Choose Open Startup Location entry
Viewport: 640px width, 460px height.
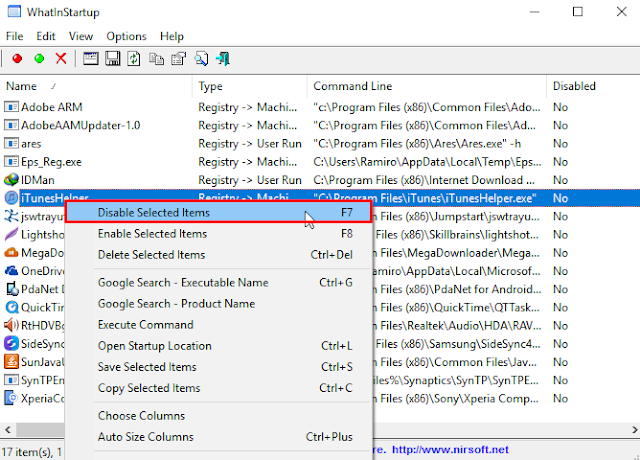218,346
